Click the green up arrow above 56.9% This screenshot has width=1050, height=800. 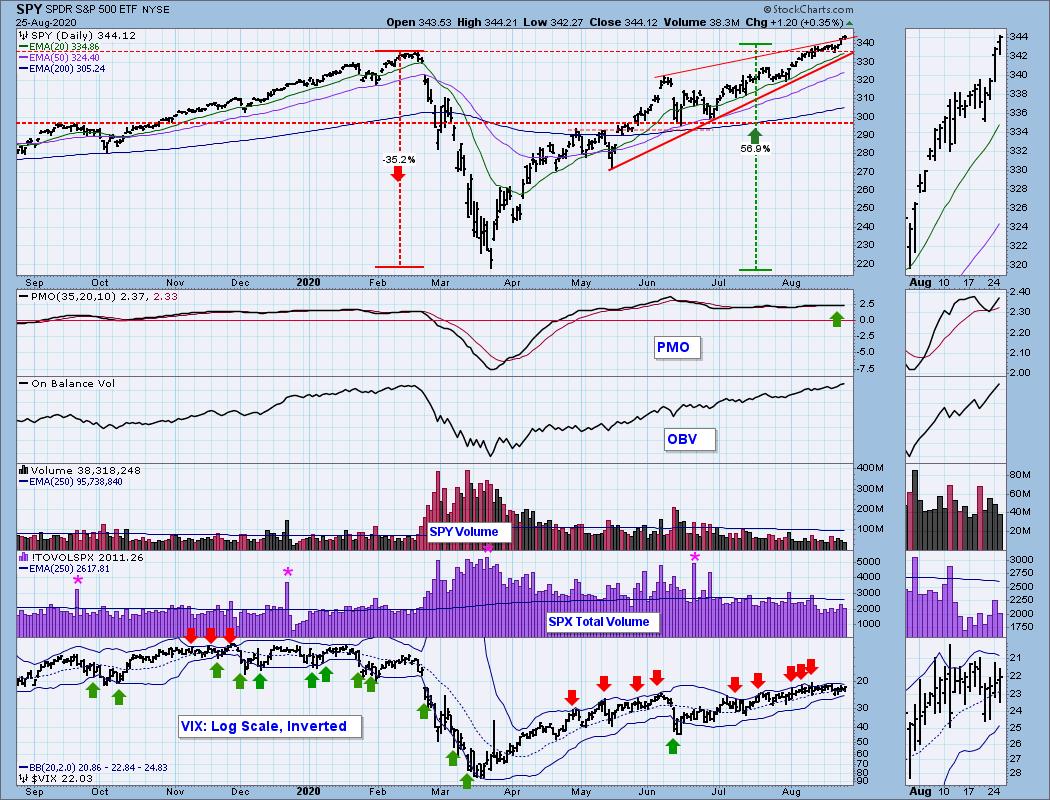coord(755,135)
